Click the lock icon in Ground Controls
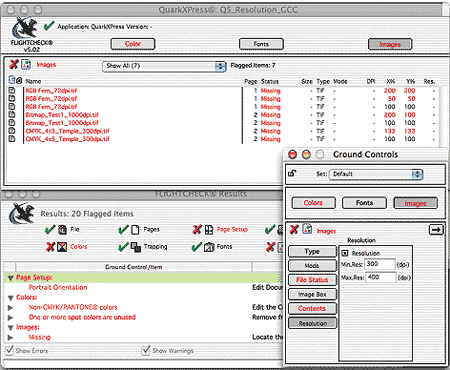The image size is (450, 370). coord(292,173)
